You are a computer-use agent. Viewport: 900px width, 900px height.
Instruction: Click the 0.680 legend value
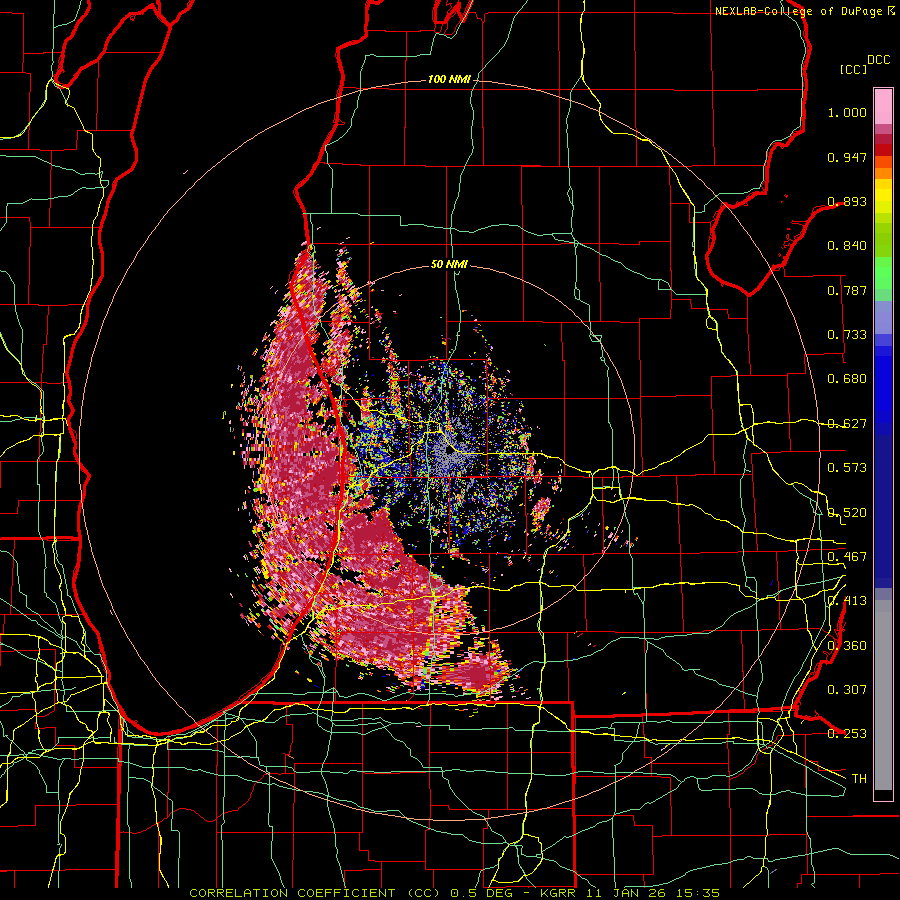tap(847, 379)
